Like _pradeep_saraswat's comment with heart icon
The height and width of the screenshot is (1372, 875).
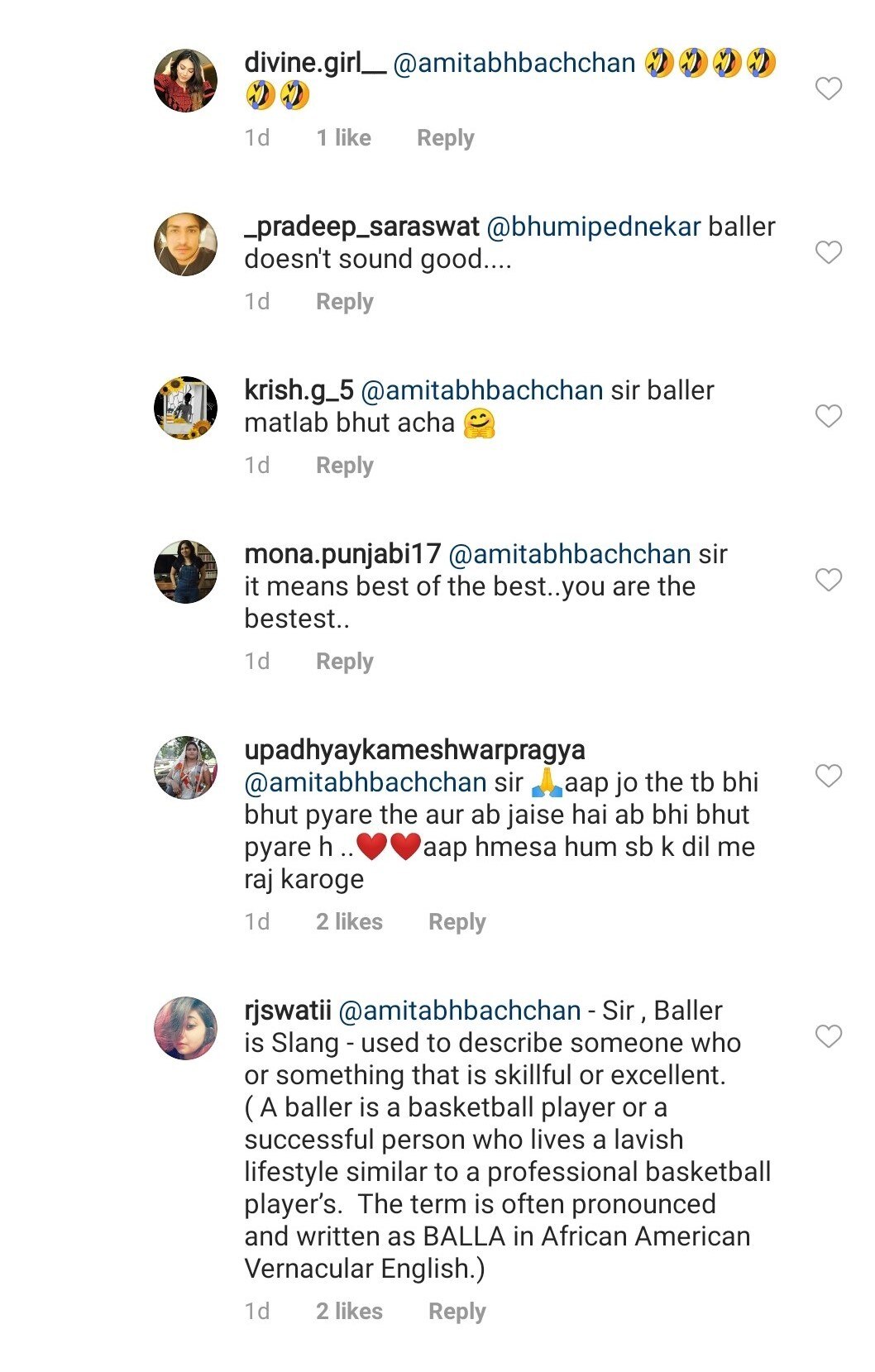pos(828,252)
